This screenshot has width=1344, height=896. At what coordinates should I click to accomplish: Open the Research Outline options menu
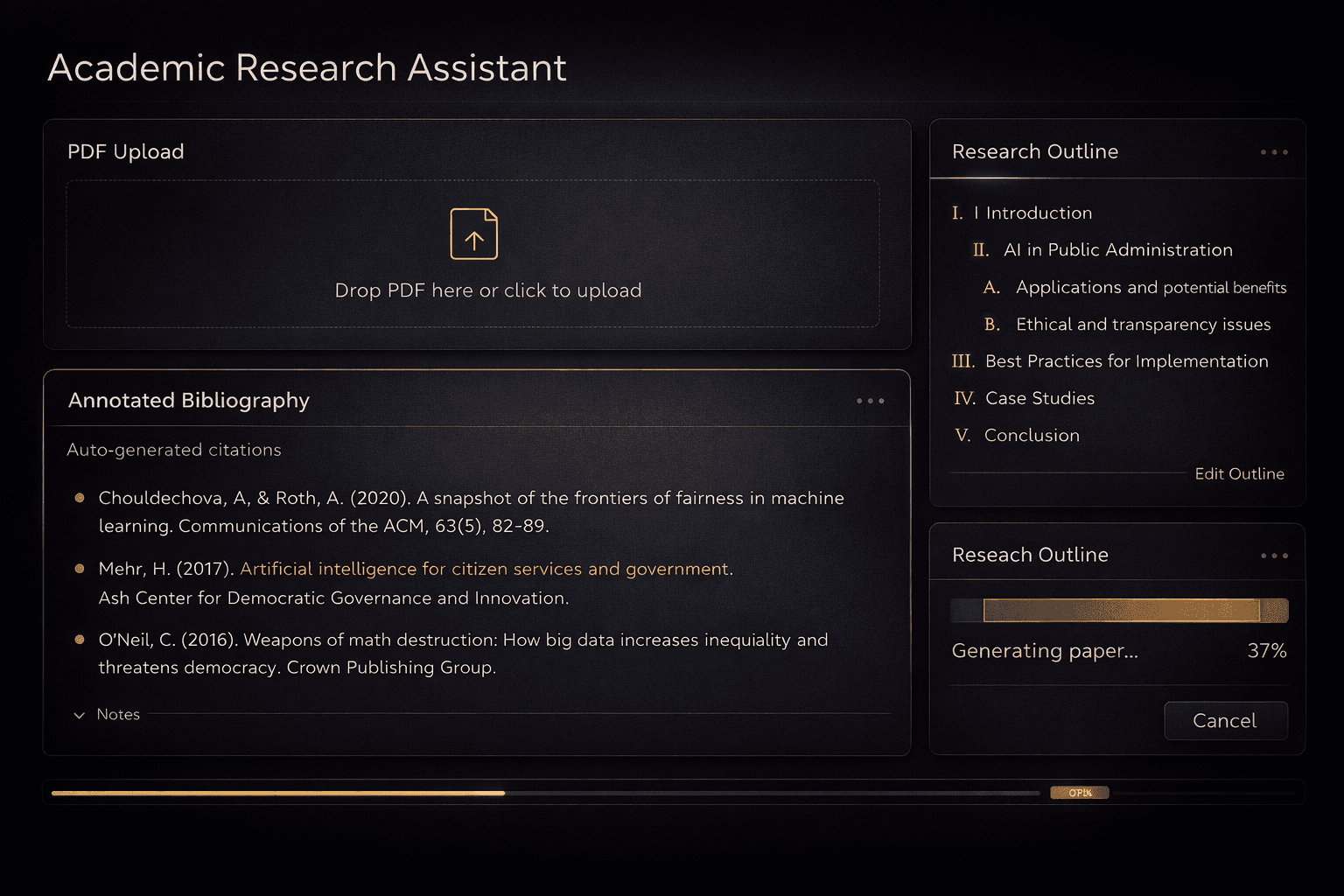1274,152
